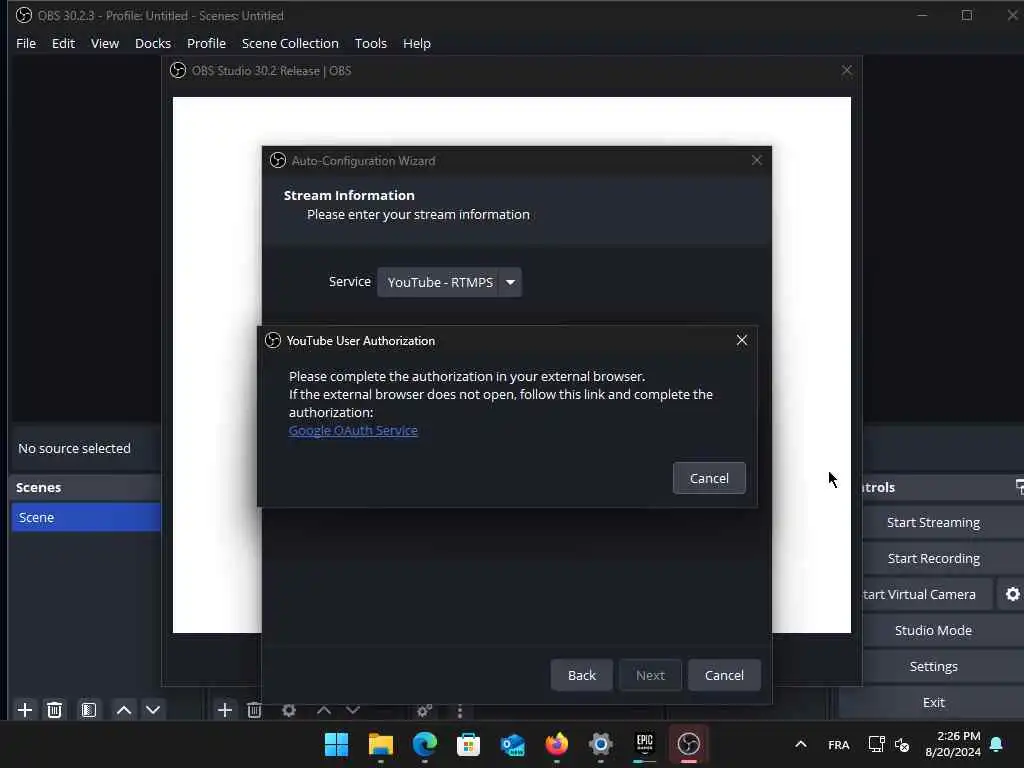This screenshot has height=768, width=1024.
Task: Open source properties gear icon
Action: coord(289,710)
